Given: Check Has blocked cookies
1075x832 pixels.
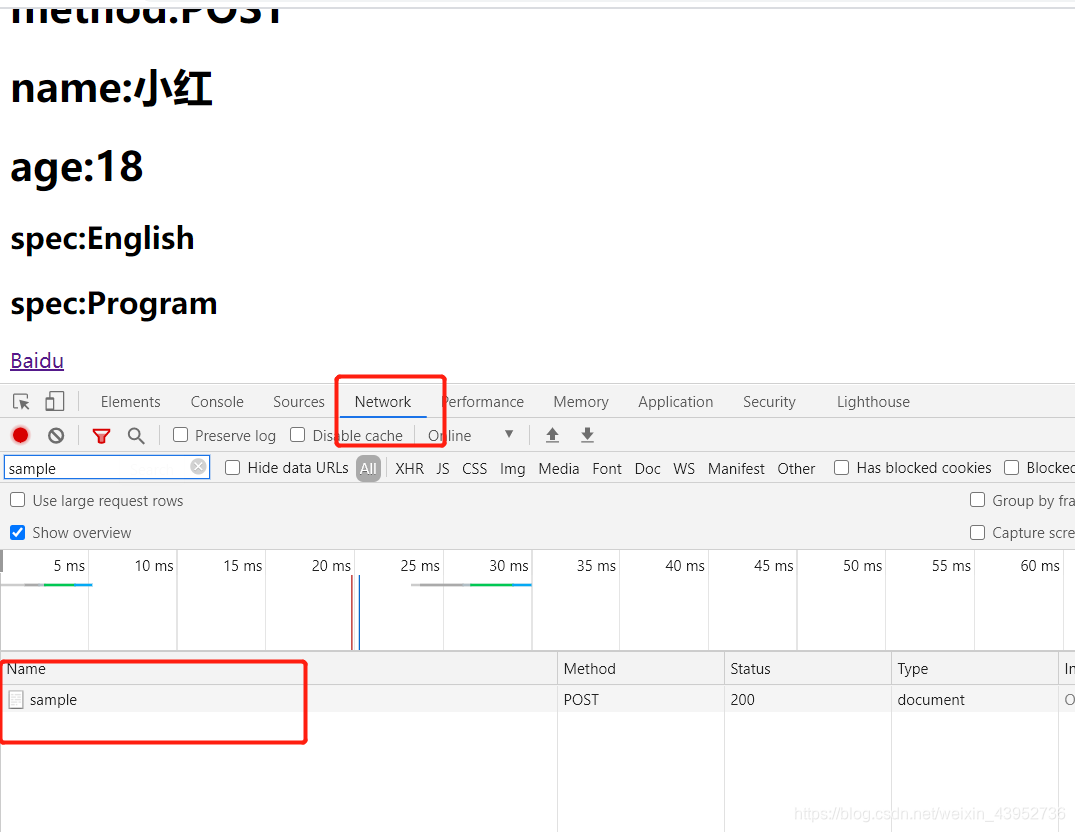Looking at the screenshot, I should click(841, 467).
